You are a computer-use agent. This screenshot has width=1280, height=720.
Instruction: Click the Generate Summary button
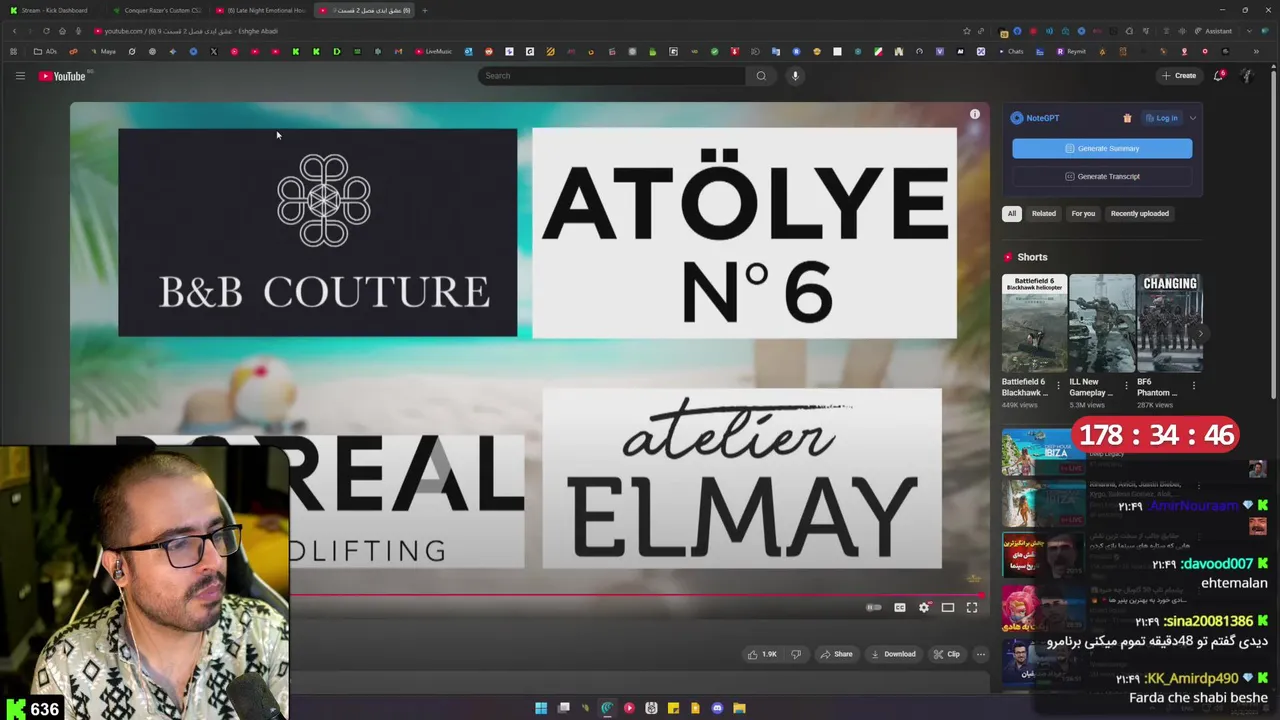pyautogui.click(x=1102, y=148)
